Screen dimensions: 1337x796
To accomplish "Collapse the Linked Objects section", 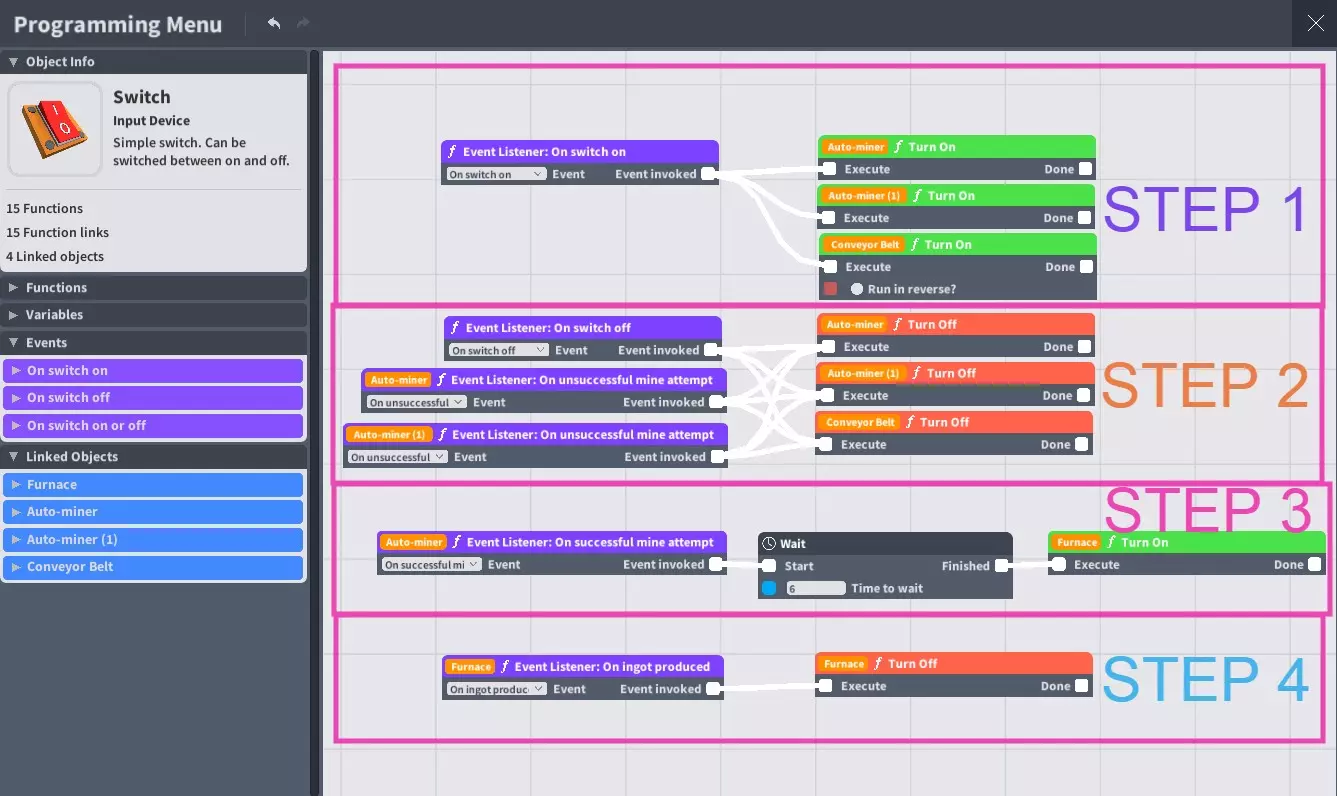I will pos(14,457).
